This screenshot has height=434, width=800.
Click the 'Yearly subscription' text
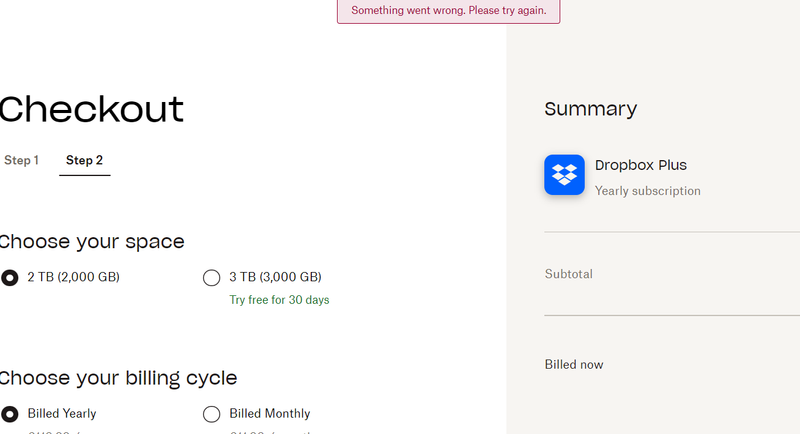647,191
